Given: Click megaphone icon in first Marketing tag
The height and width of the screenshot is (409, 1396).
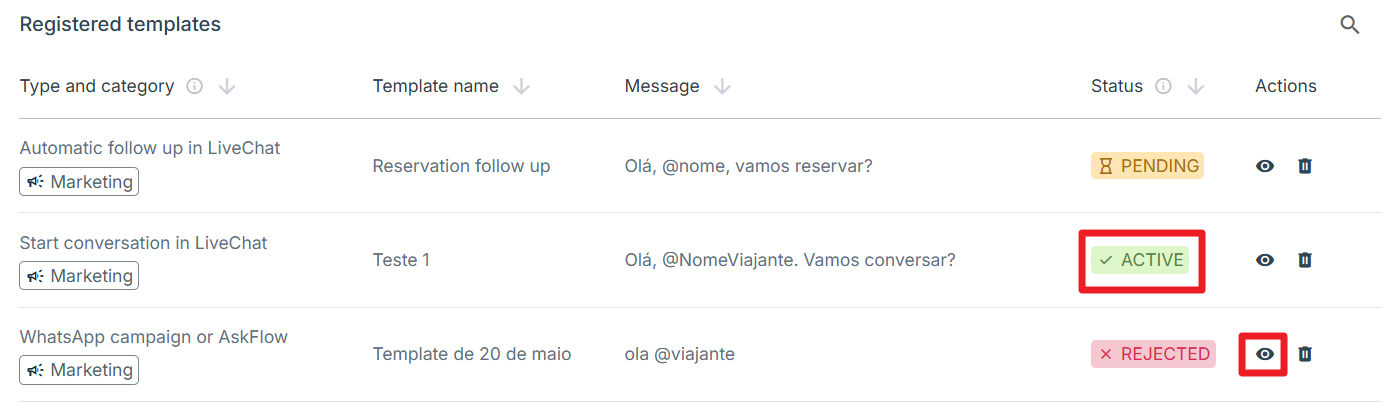Looking at the screenshot, I should [x=35, y=182].
